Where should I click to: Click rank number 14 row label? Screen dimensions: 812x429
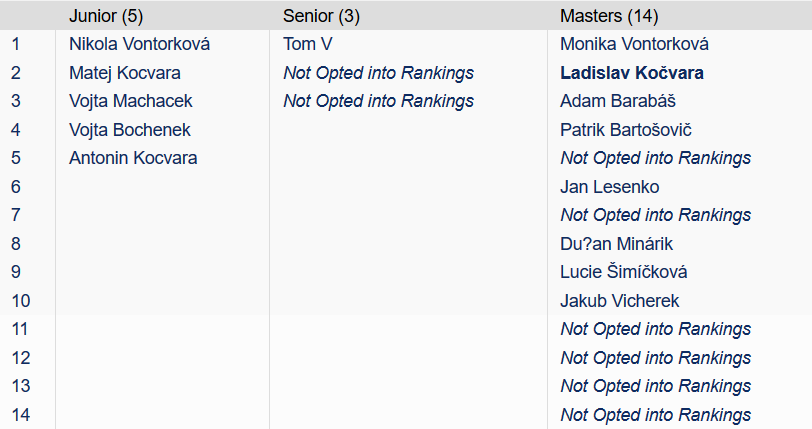click(x=21, y=414)
